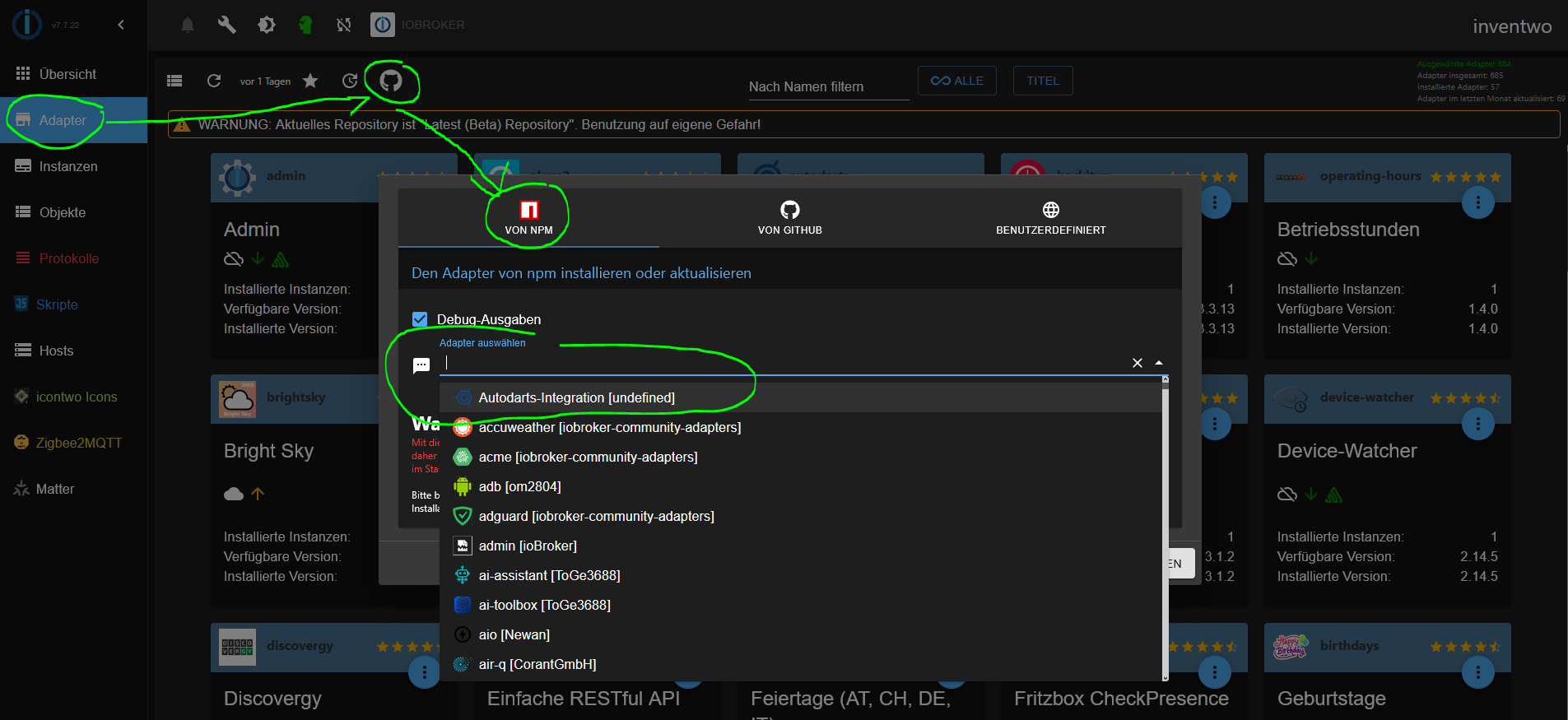The image size is (1568, 720).
Task: Toggle expert mode green head icon
Action: click(x=305, y=25)
